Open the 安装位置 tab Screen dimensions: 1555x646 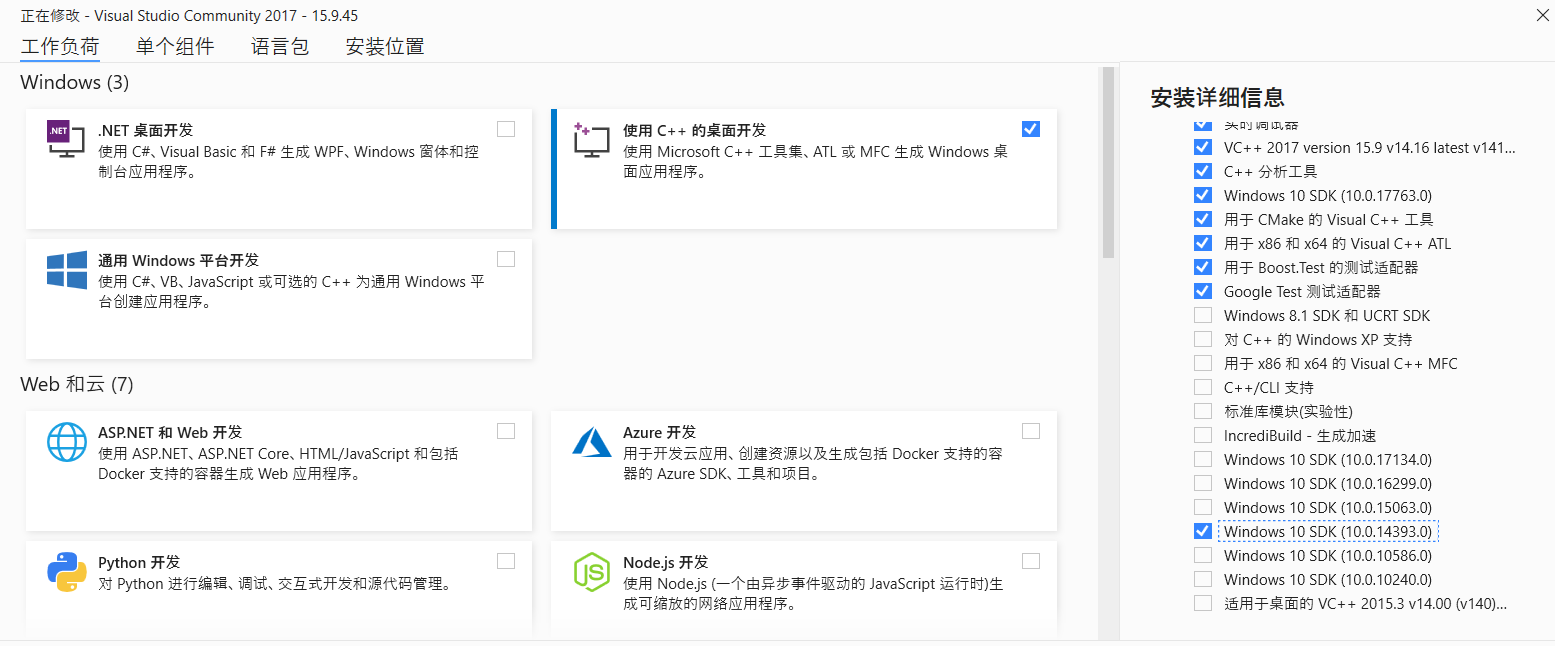click(x=385, y=46)
